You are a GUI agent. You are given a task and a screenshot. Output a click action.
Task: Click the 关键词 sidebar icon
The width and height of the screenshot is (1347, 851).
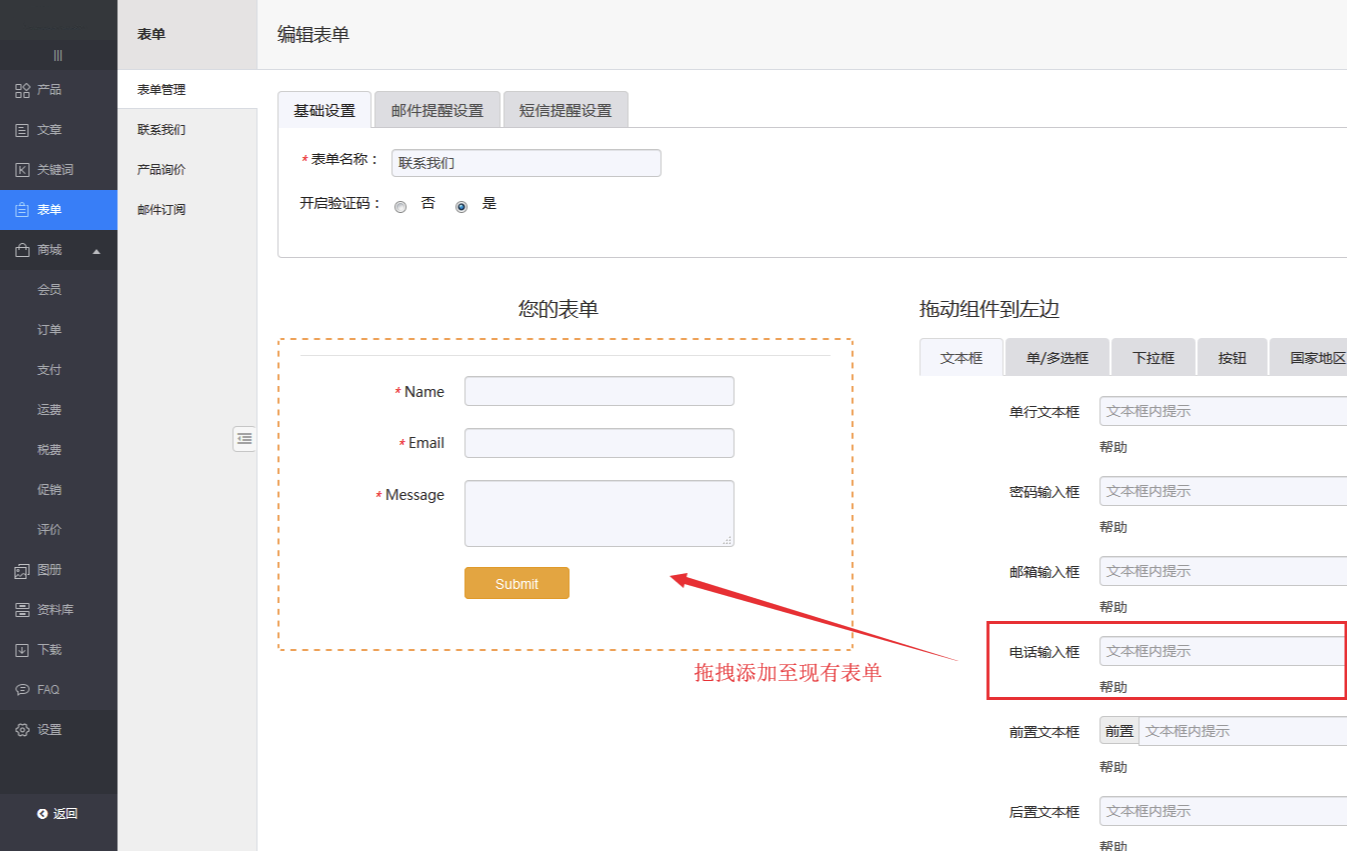click(22, 170)
